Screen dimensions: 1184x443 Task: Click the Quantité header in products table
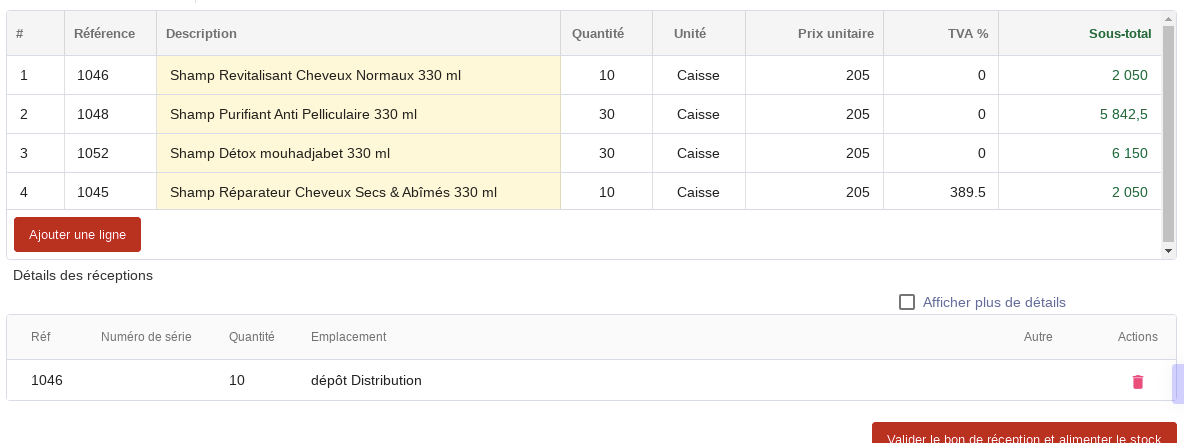click(597, 34)
